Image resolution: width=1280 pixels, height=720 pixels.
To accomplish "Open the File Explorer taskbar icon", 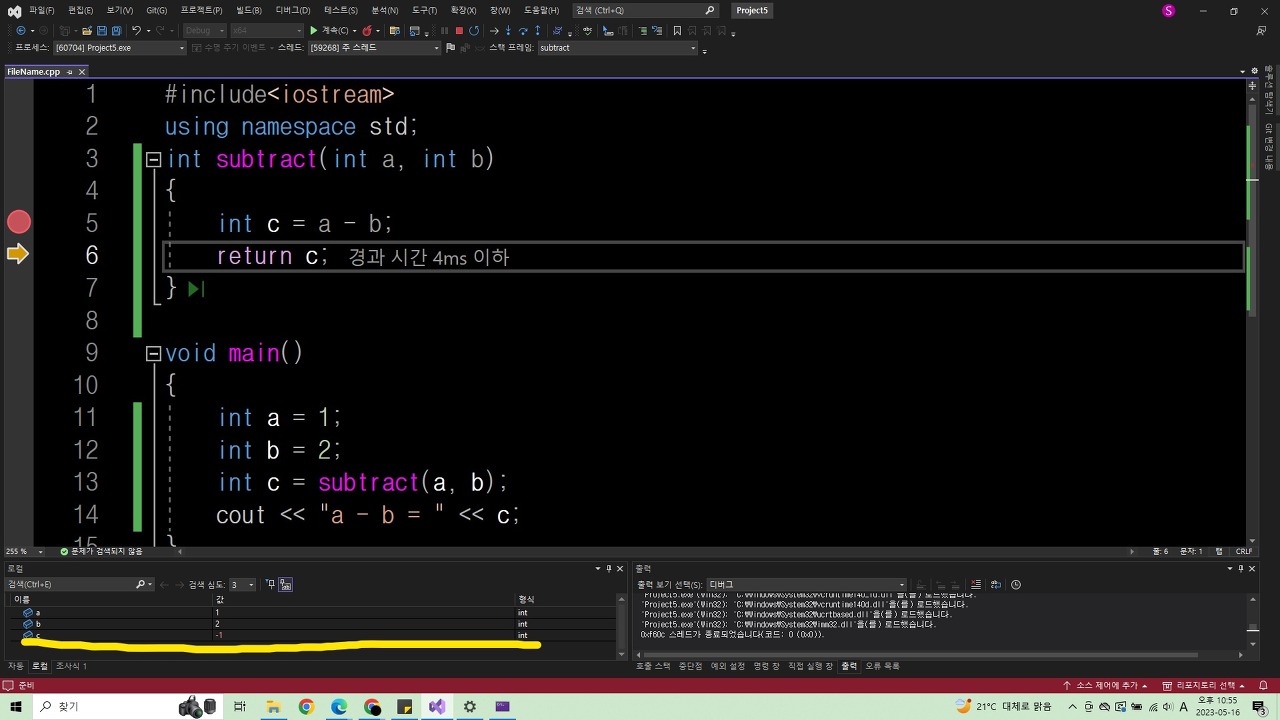I will (273, 707).
